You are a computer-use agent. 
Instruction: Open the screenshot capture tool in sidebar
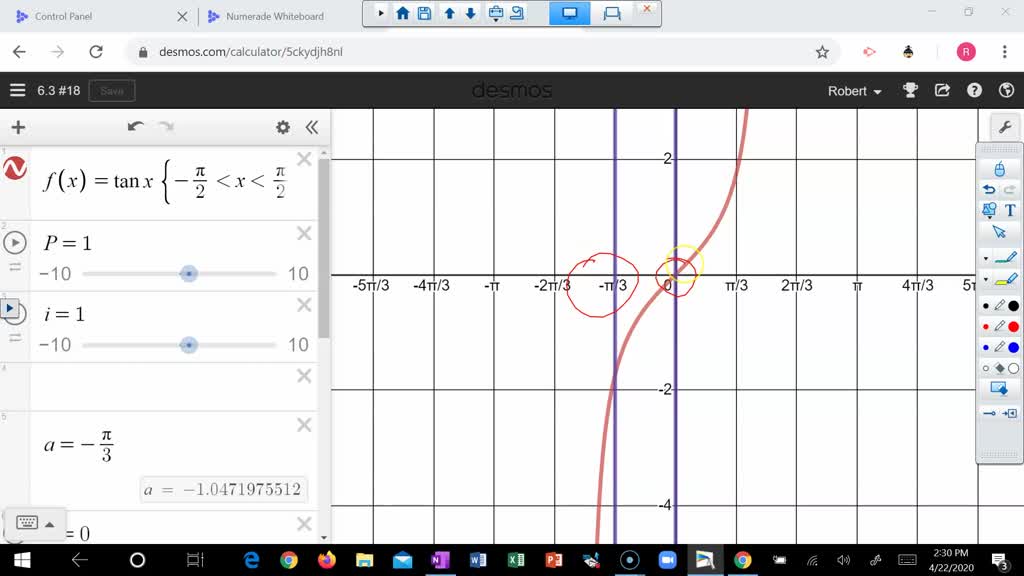(x=999, y=388)
